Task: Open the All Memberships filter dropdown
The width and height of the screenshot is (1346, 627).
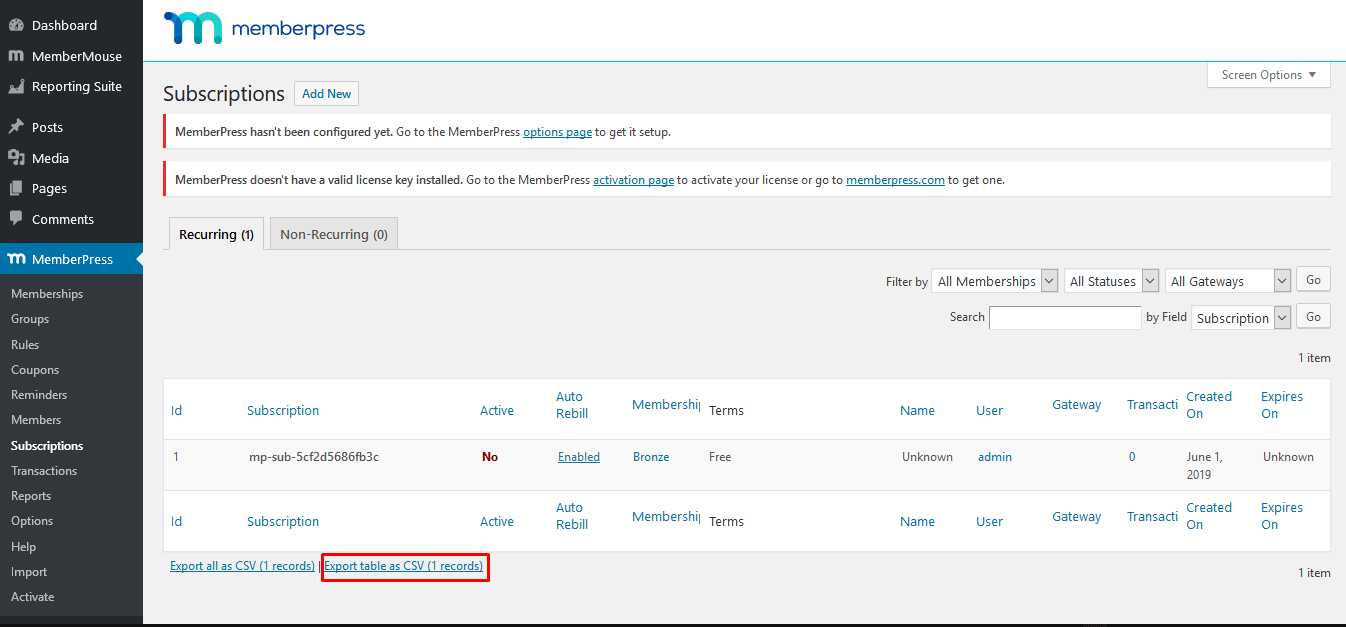Action: point(994,281)
